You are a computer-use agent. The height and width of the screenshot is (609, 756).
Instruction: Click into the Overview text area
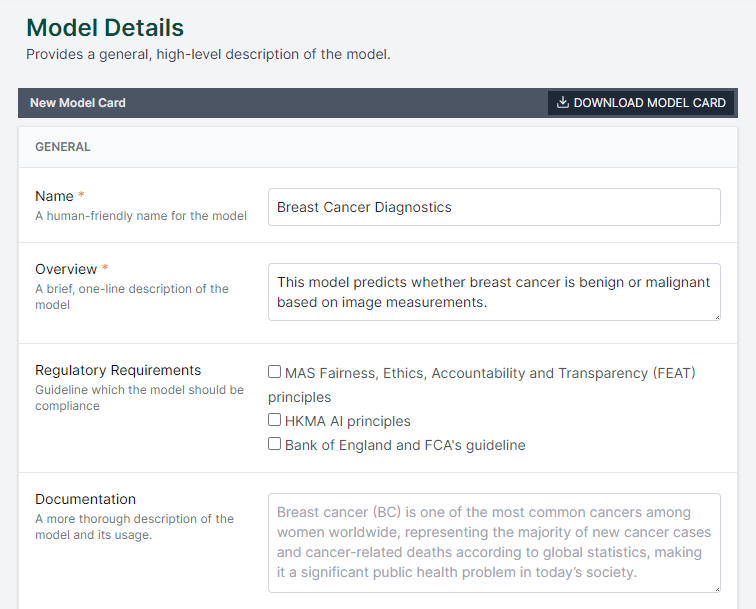[494, 292]
